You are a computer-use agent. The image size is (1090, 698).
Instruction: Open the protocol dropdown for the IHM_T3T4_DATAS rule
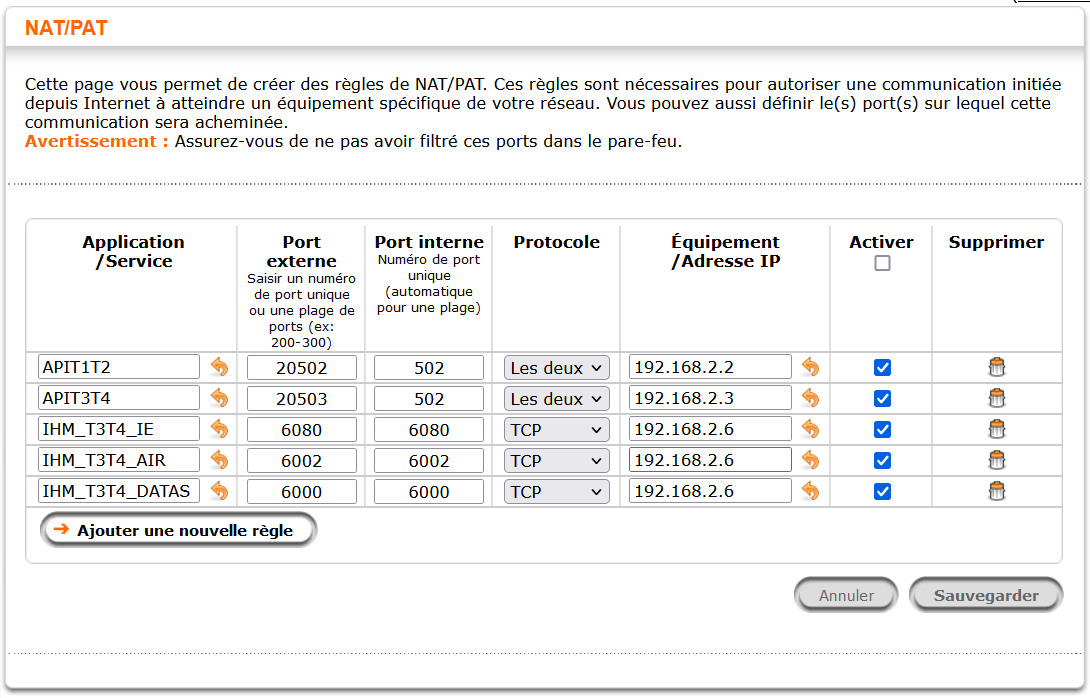(x=556, y=492)
